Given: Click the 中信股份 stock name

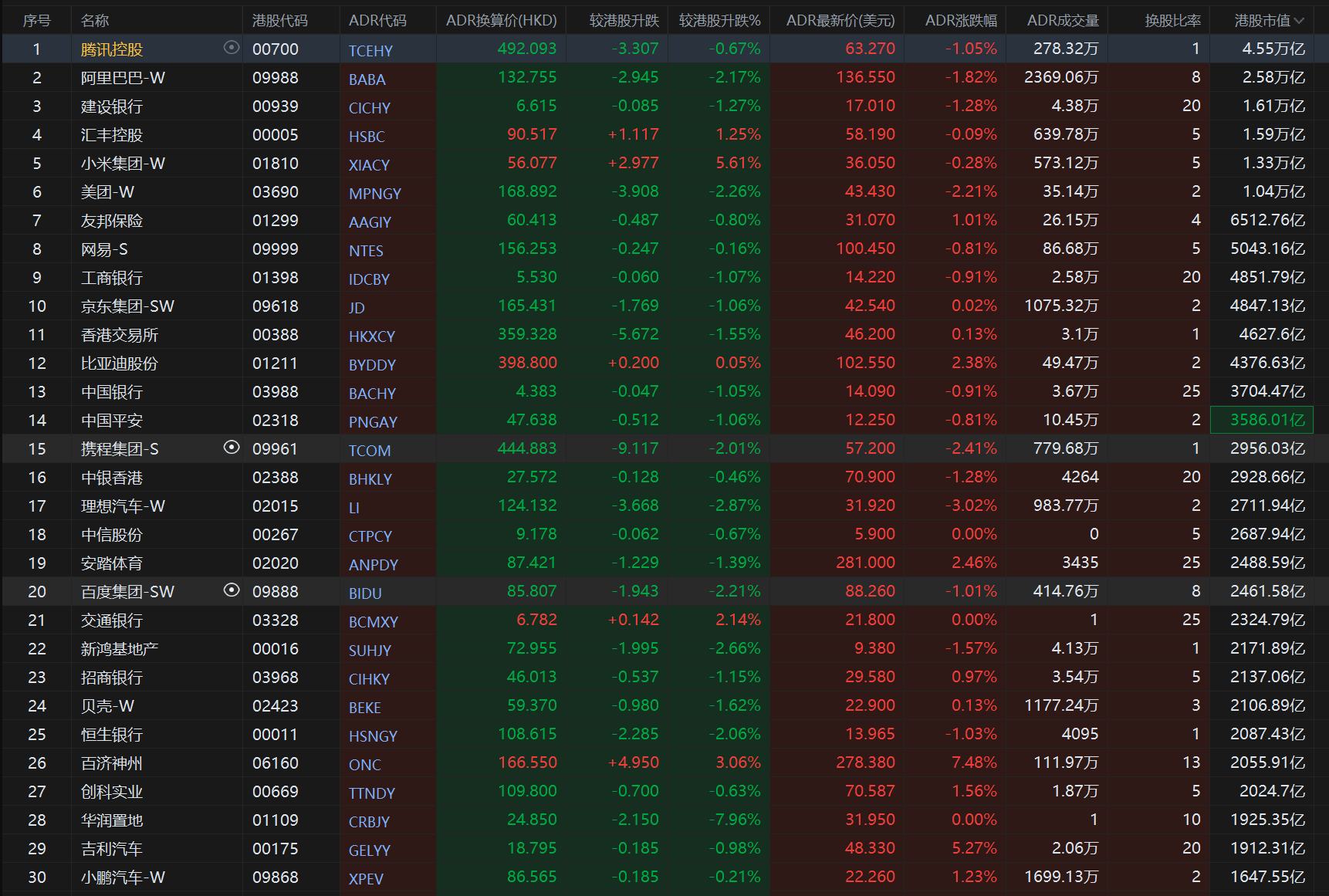Looking at the screenshot, I should 112,535.
